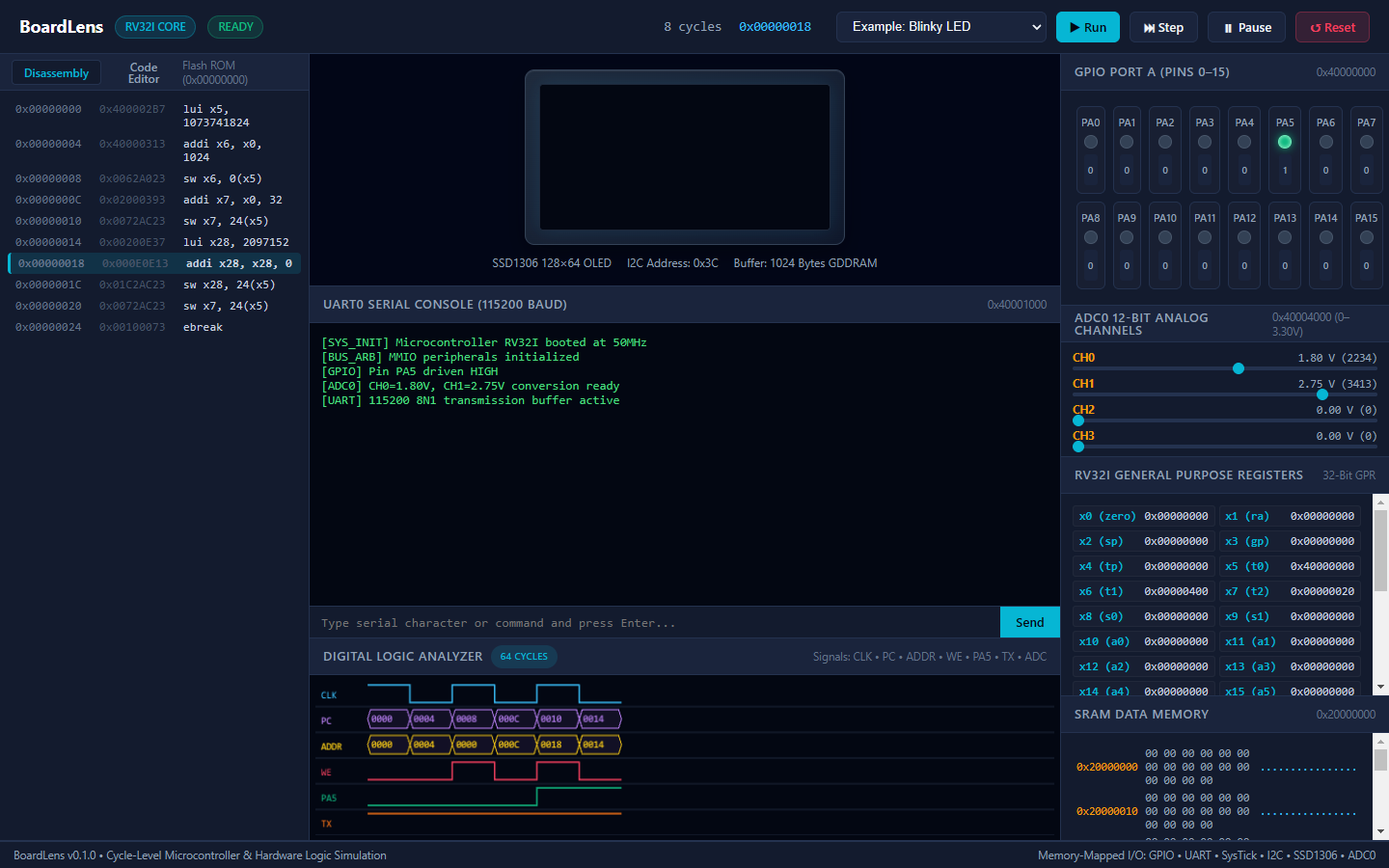Open the Example: Blinky LED dropdown
Viewport: 1389px width, 868px height.
pos(941,27)
